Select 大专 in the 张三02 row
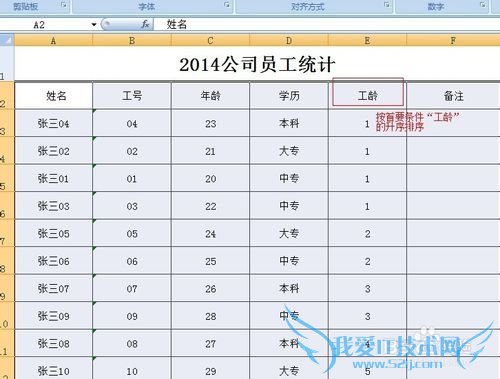 tap(289, 151)
